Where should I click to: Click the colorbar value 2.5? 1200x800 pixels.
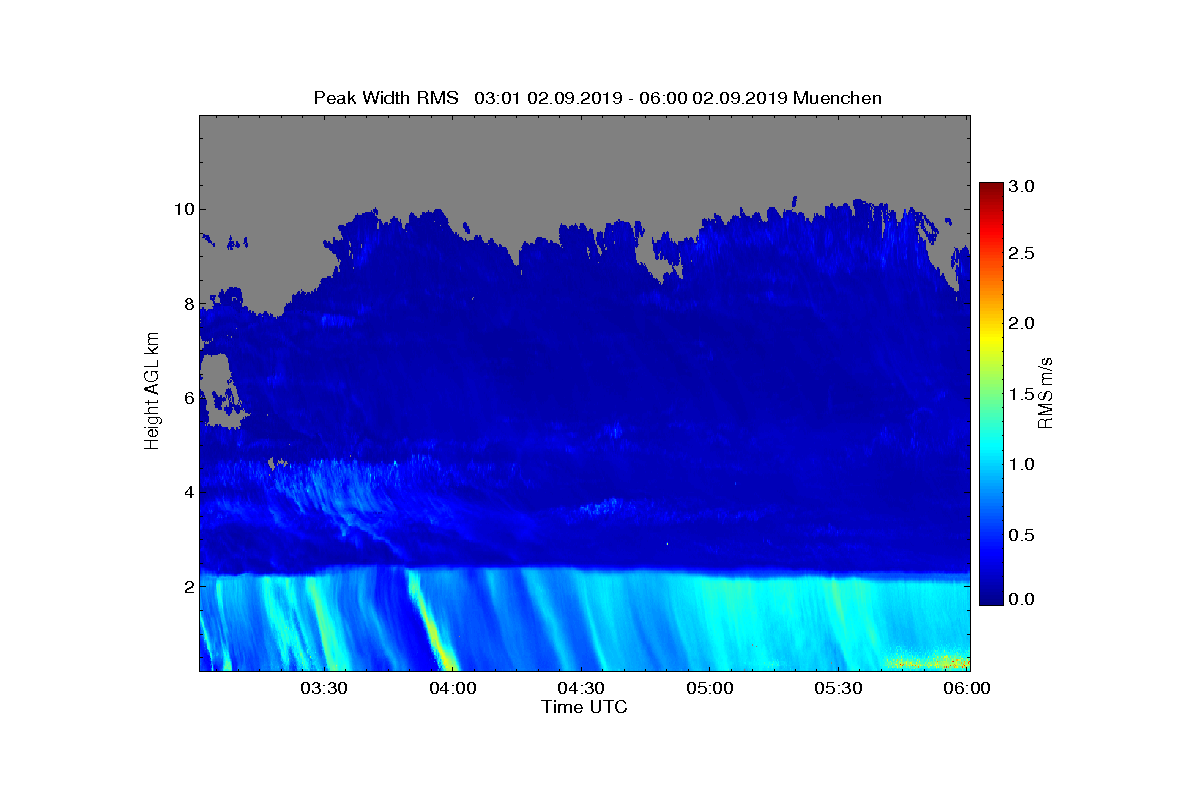pyautogui.click(x=1021, y=254)
